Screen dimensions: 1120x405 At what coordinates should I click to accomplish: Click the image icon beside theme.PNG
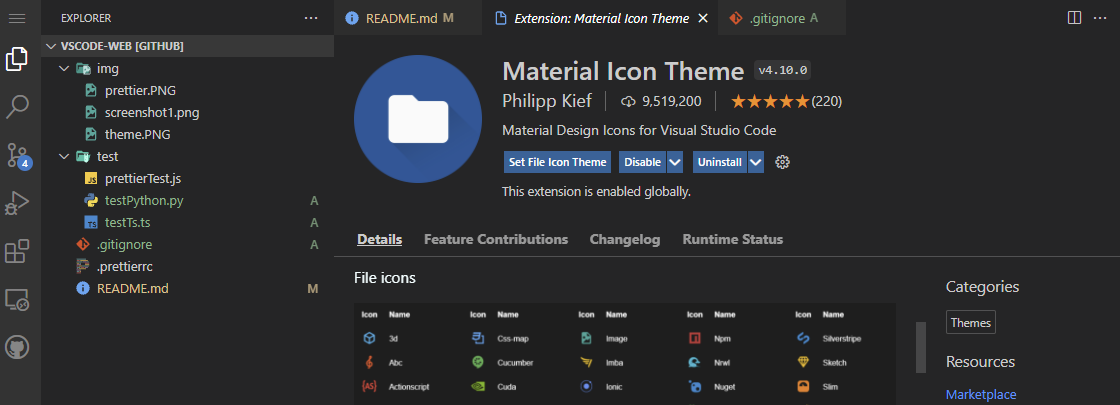tap(90, 134)
